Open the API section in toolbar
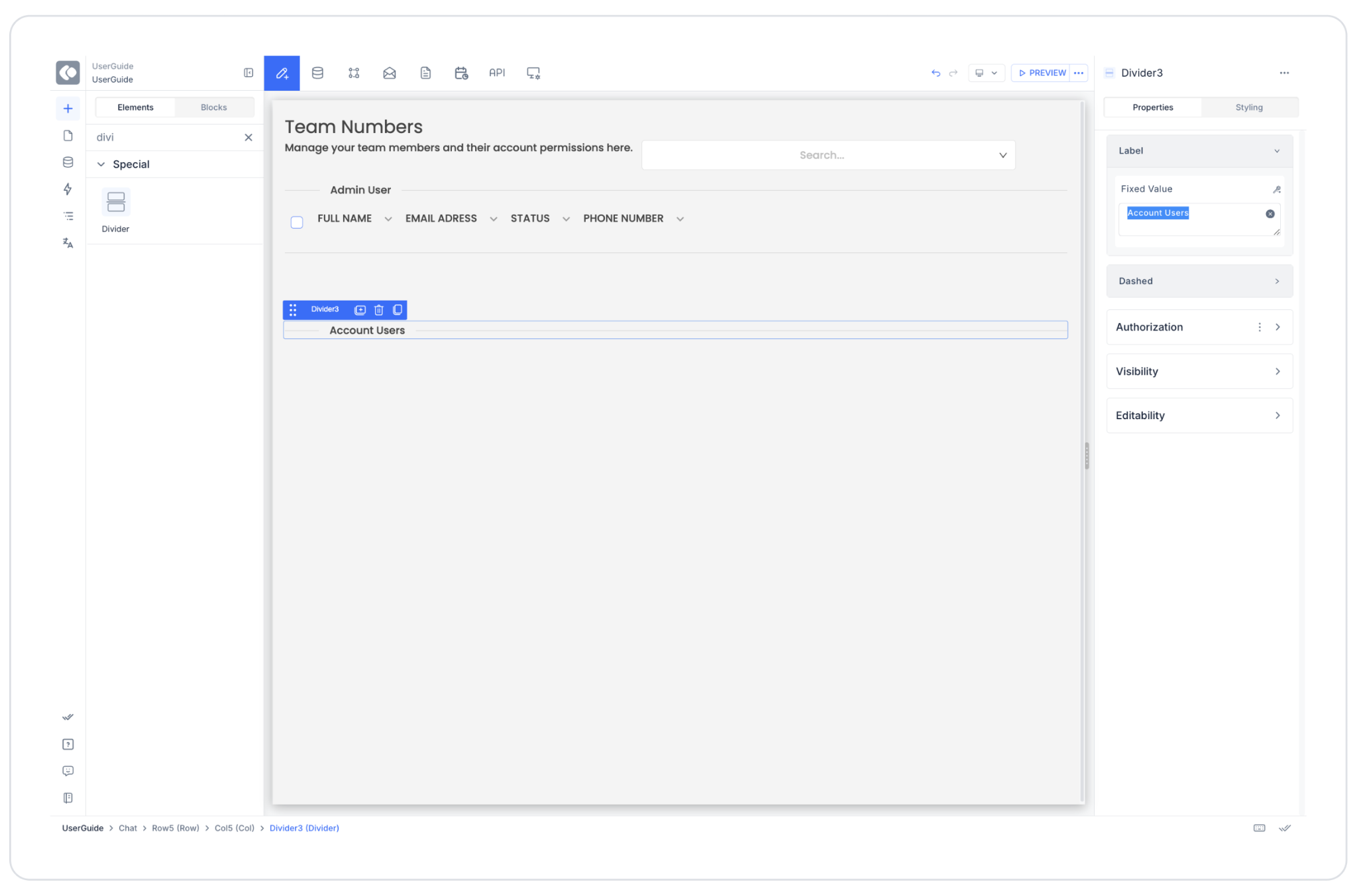 pos(497,73)
